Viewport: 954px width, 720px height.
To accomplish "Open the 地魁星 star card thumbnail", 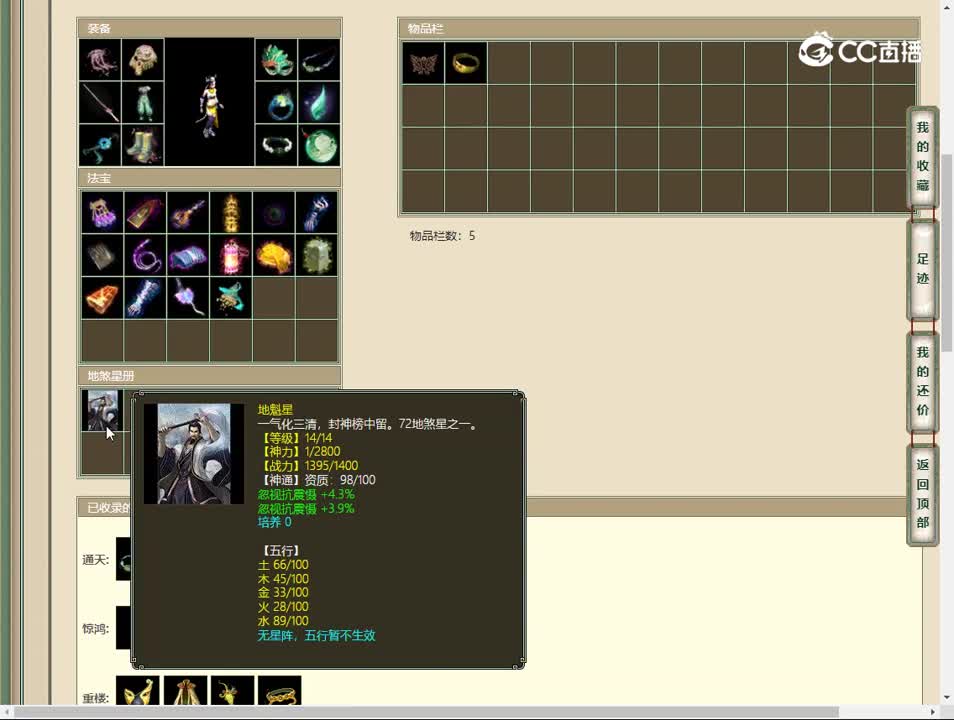I will (102, 411).
